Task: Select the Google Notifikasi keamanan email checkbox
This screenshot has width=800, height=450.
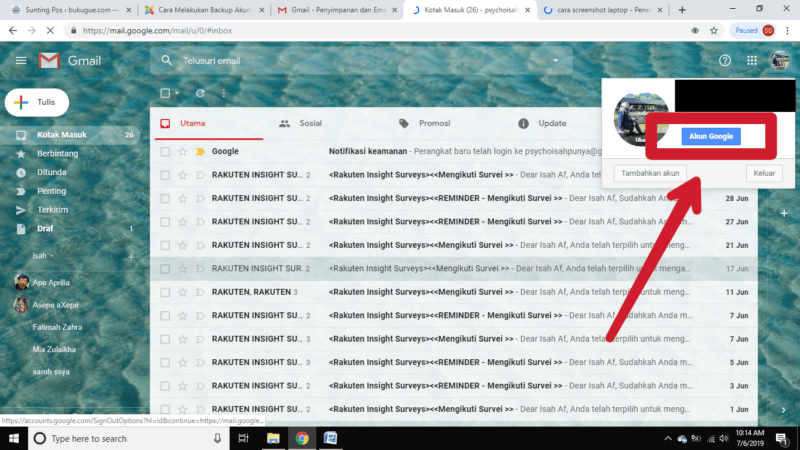Action: pos(165,152)
